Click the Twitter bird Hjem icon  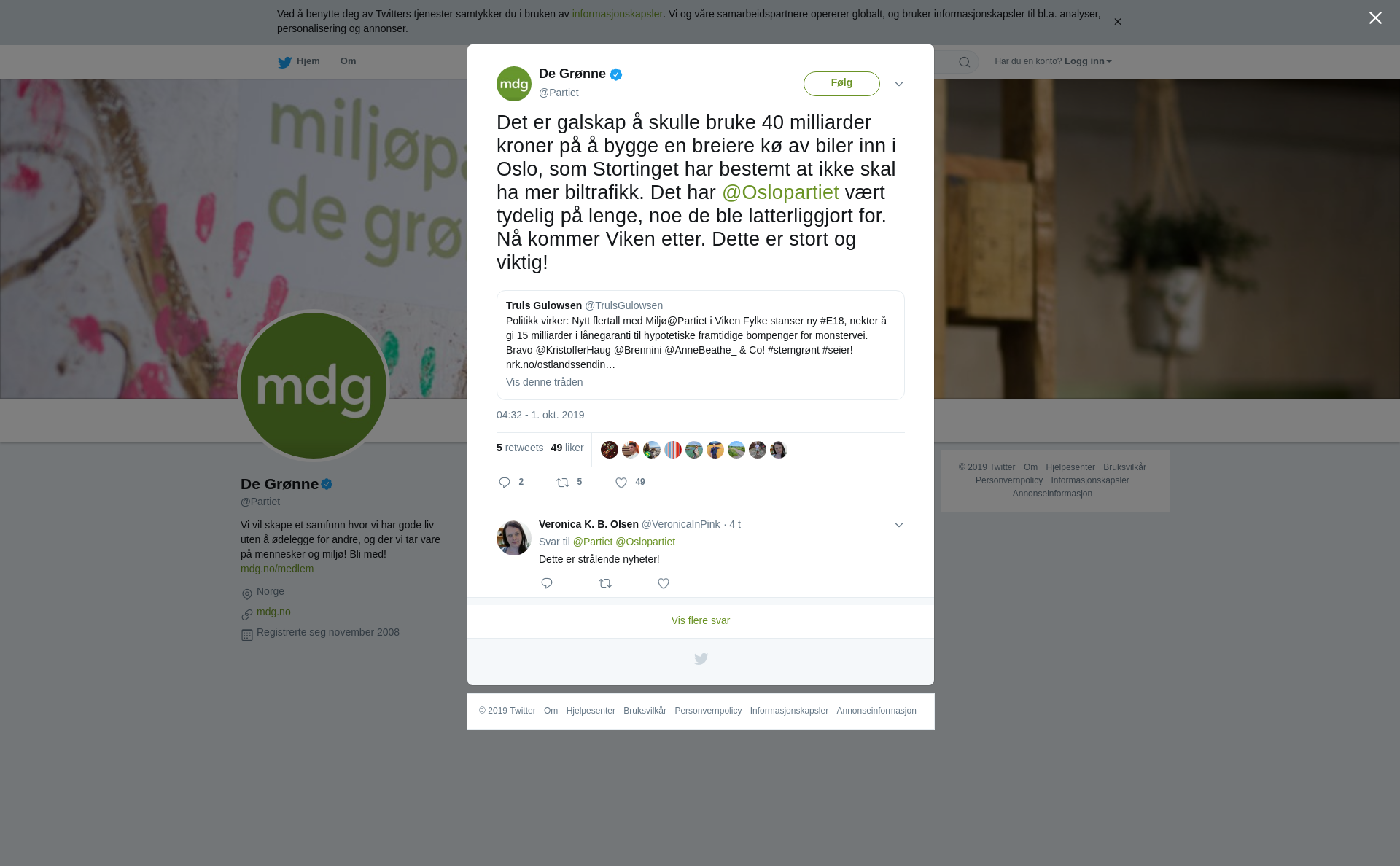(284, 63)
